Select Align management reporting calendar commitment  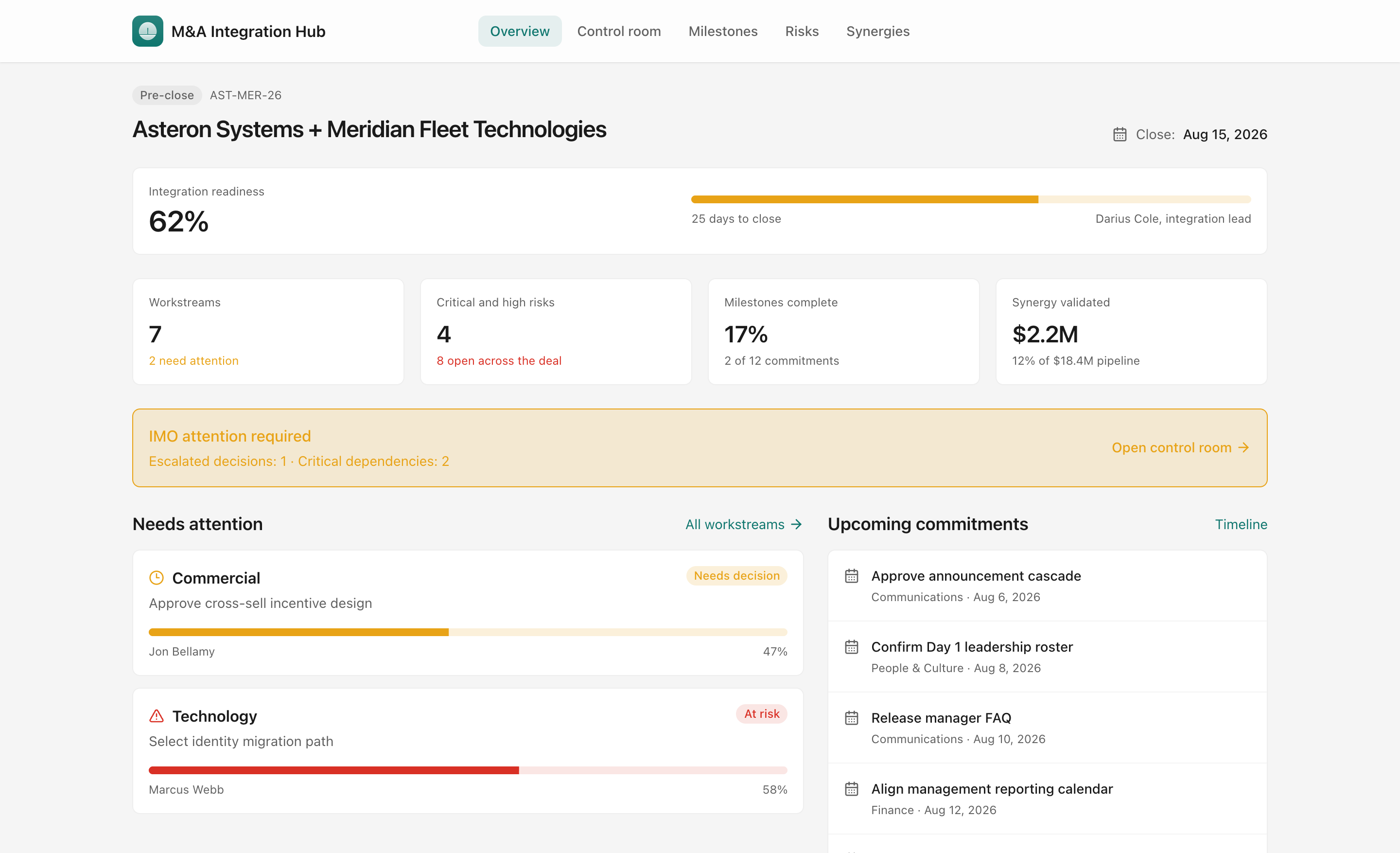pyautogui.click(x=1047, y=799)
